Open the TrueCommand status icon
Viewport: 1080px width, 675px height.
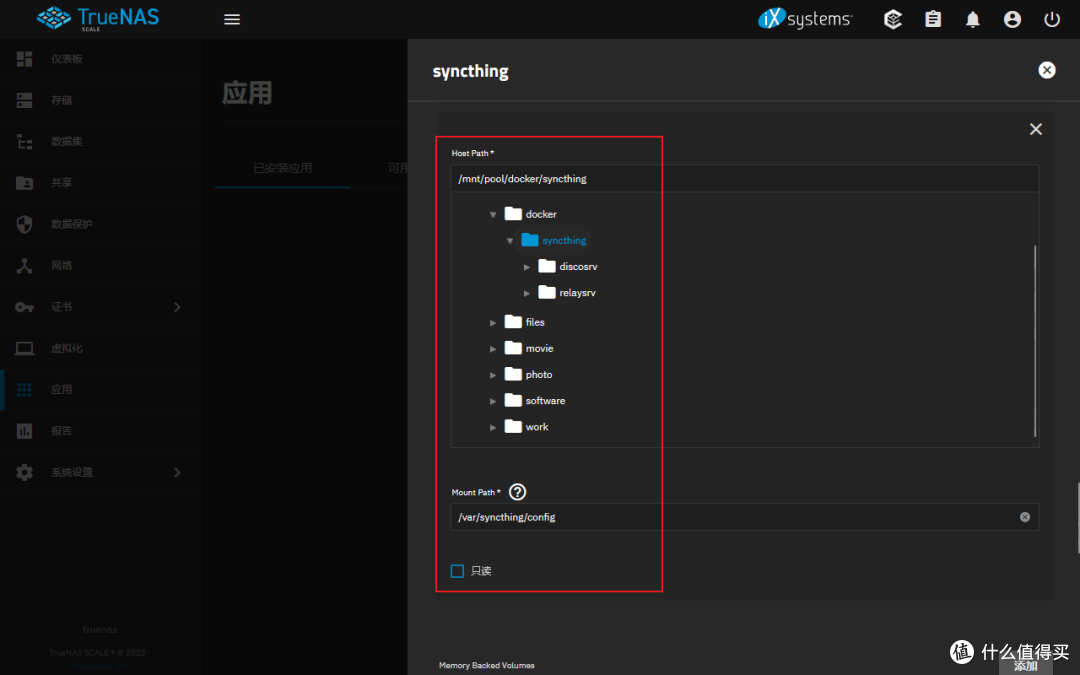click(893, 19)
